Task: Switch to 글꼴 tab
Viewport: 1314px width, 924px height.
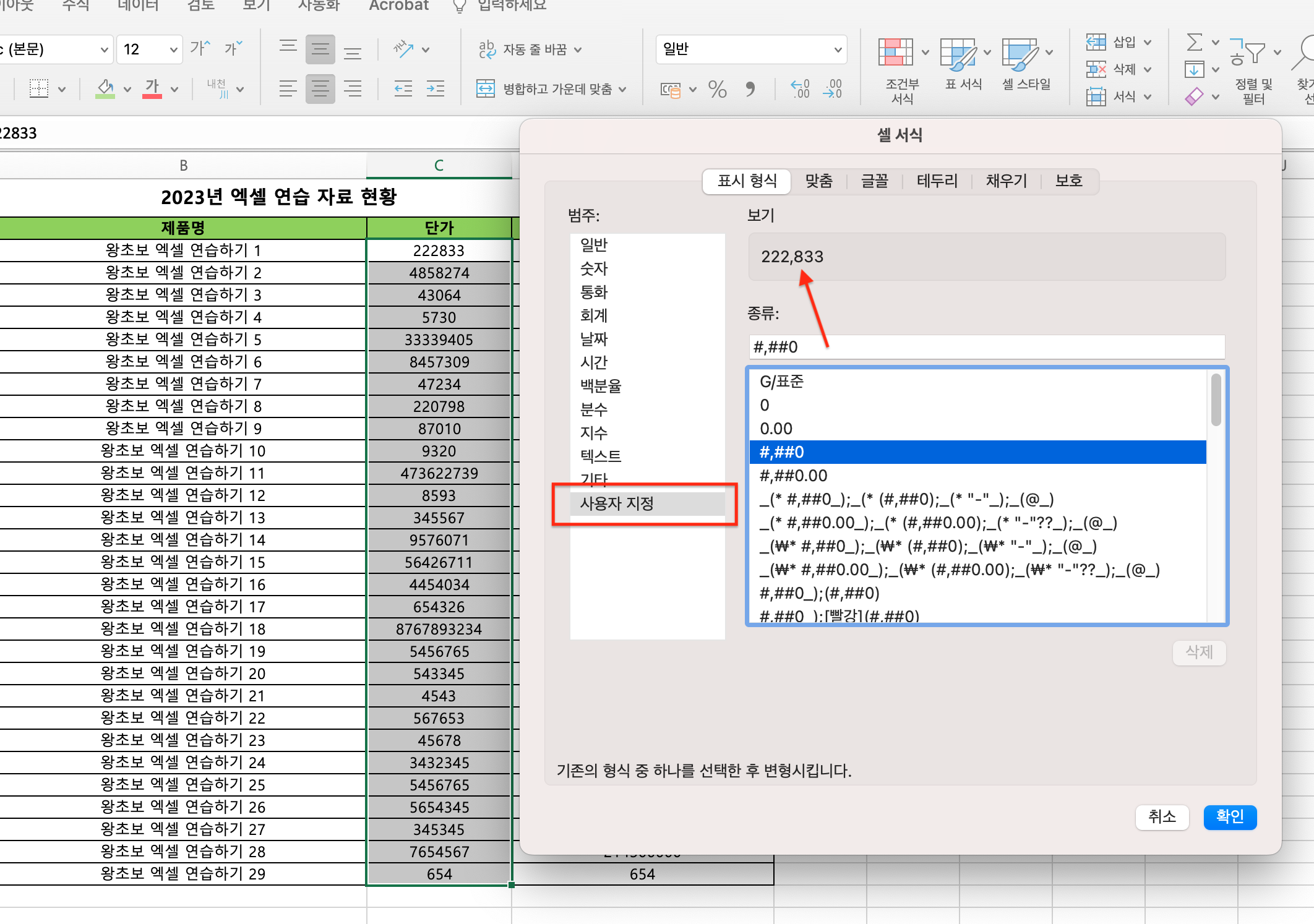Action: (874, 181)
